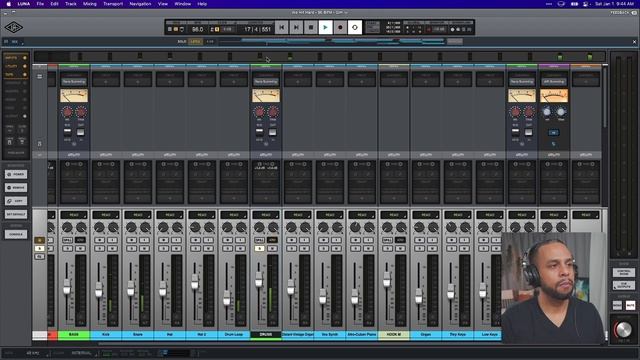The height and width of the screenshot is (360, 640).
Task: Click the monitor level knob at bottom right
Action: 623,329
